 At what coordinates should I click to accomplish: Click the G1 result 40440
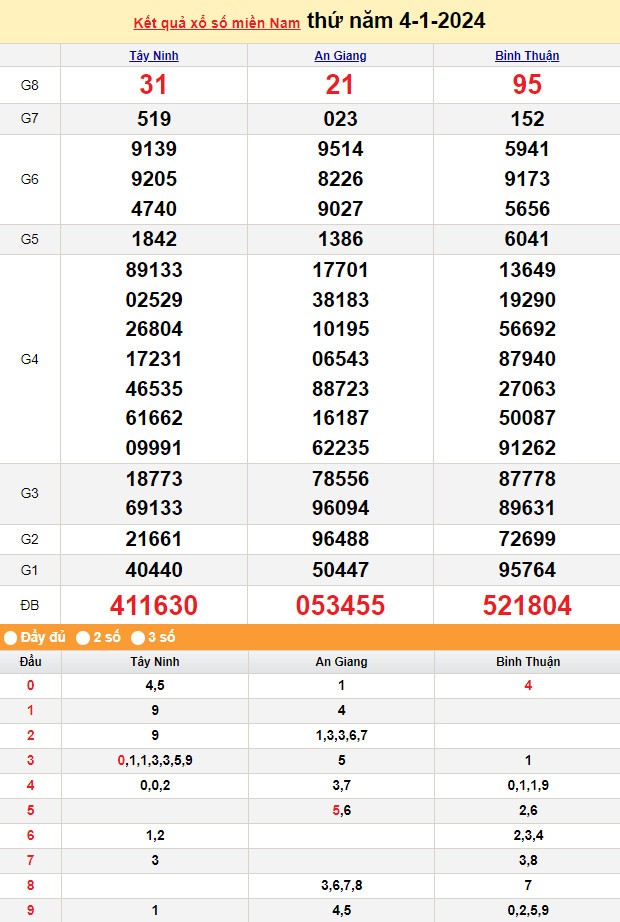click(x=154, y=570)
